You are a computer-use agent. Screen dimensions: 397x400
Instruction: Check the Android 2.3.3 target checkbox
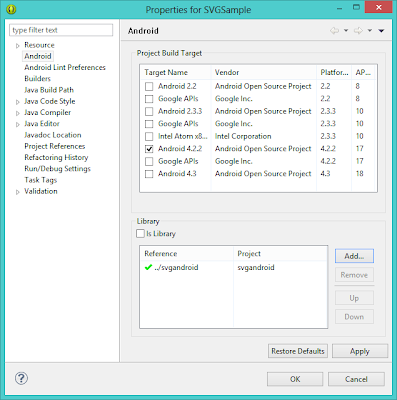[x=149, y=111]
